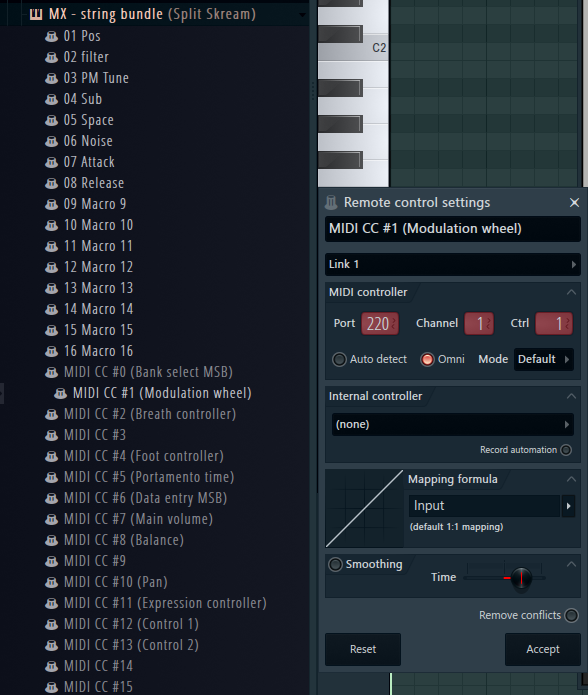Click the knob icon beside 09 Macro 9
This screenshot has height=695, width=588.
click(51, 204)
